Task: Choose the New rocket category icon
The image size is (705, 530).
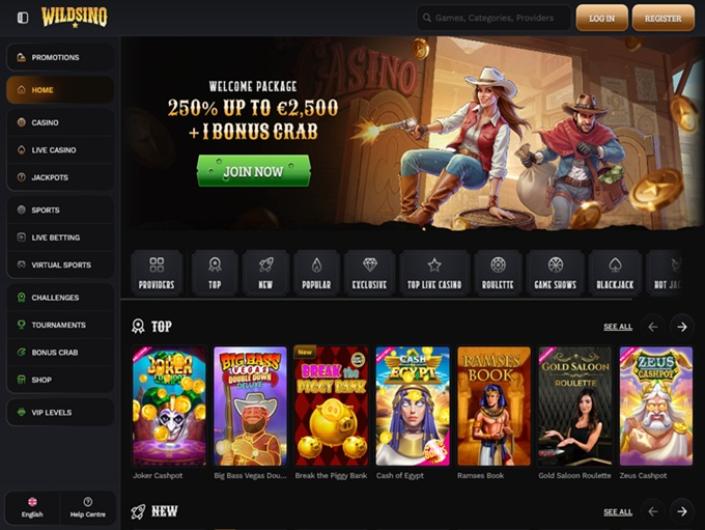Action: (265, 273)
